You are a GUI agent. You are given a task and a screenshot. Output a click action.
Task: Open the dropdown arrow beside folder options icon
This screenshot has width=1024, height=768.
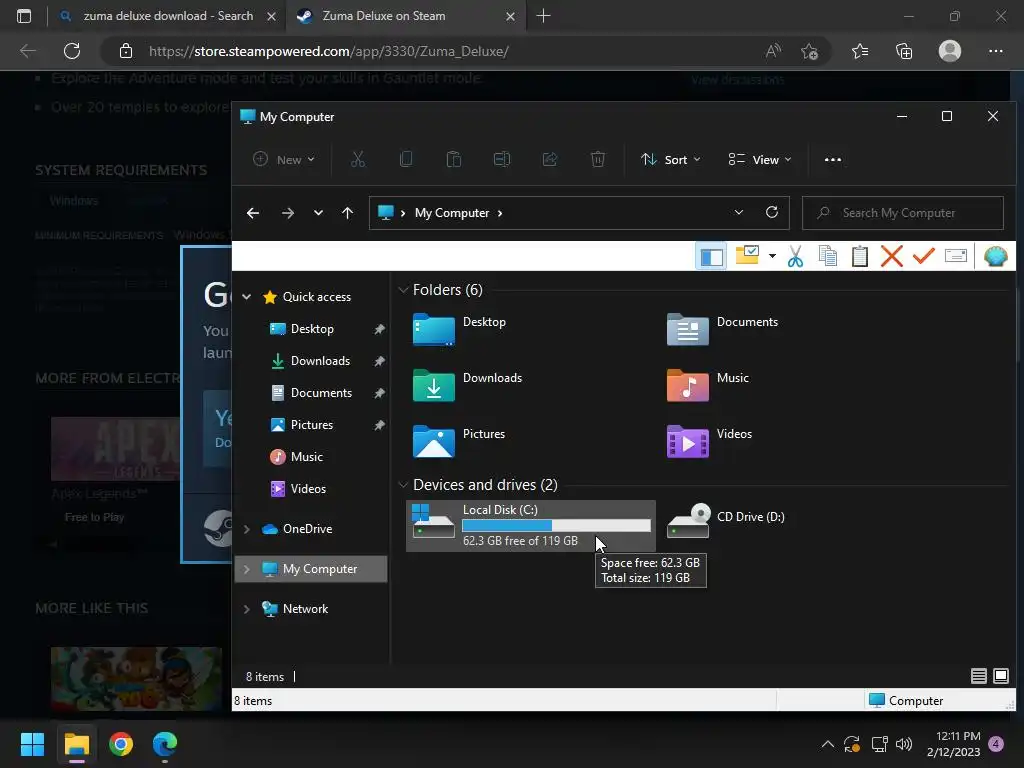[772, 256]
